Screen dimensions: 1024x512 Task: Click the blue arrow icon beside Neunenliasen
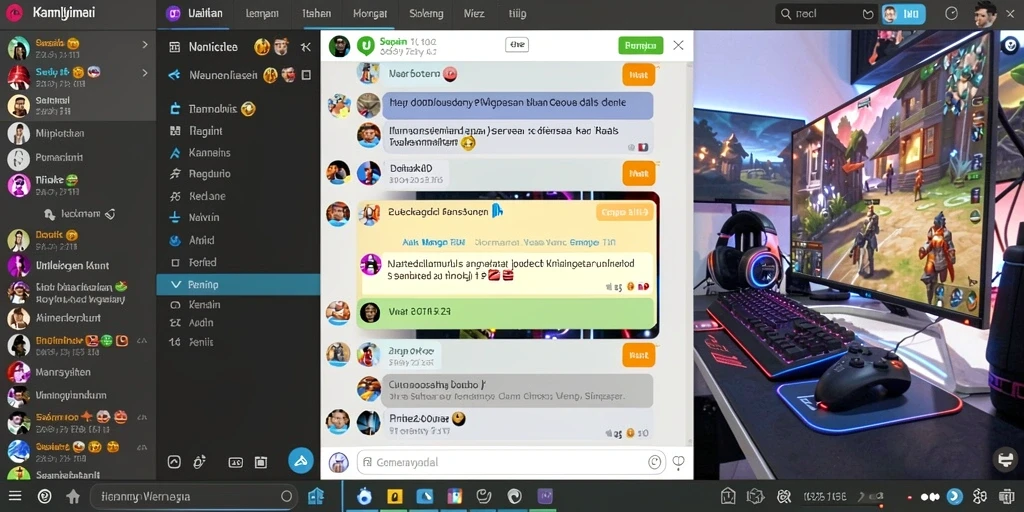coord(174,75)
